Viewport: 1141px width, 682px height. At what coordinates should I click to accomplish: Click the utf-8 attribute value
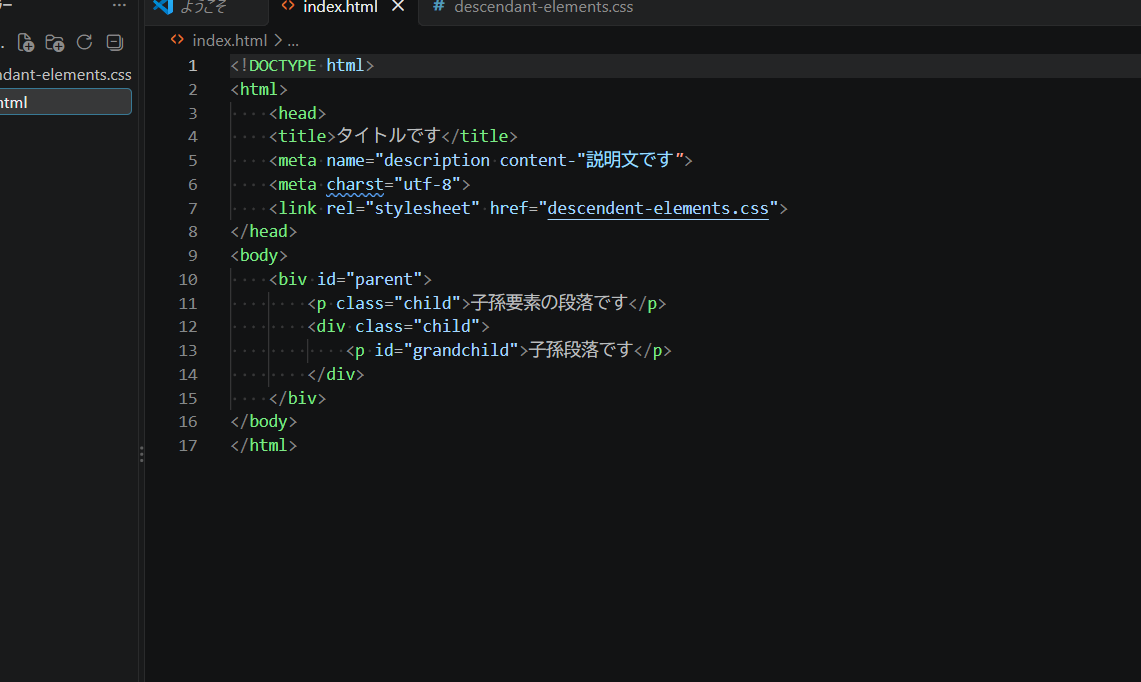coord(427,184)
